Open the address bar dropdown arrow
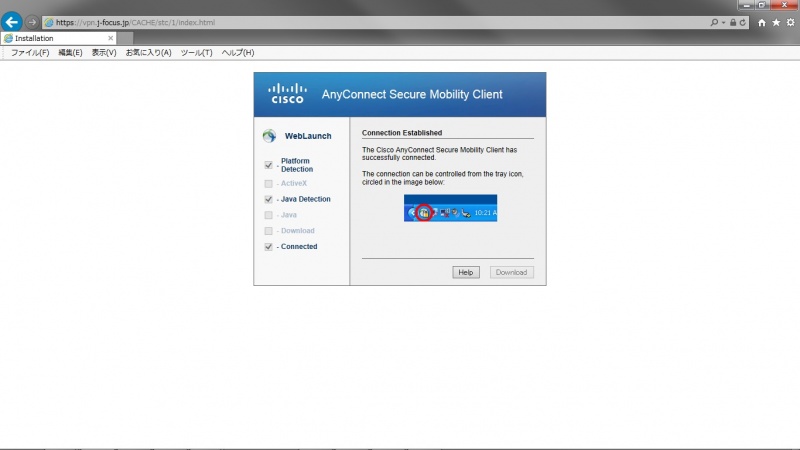 pos(723,22)
